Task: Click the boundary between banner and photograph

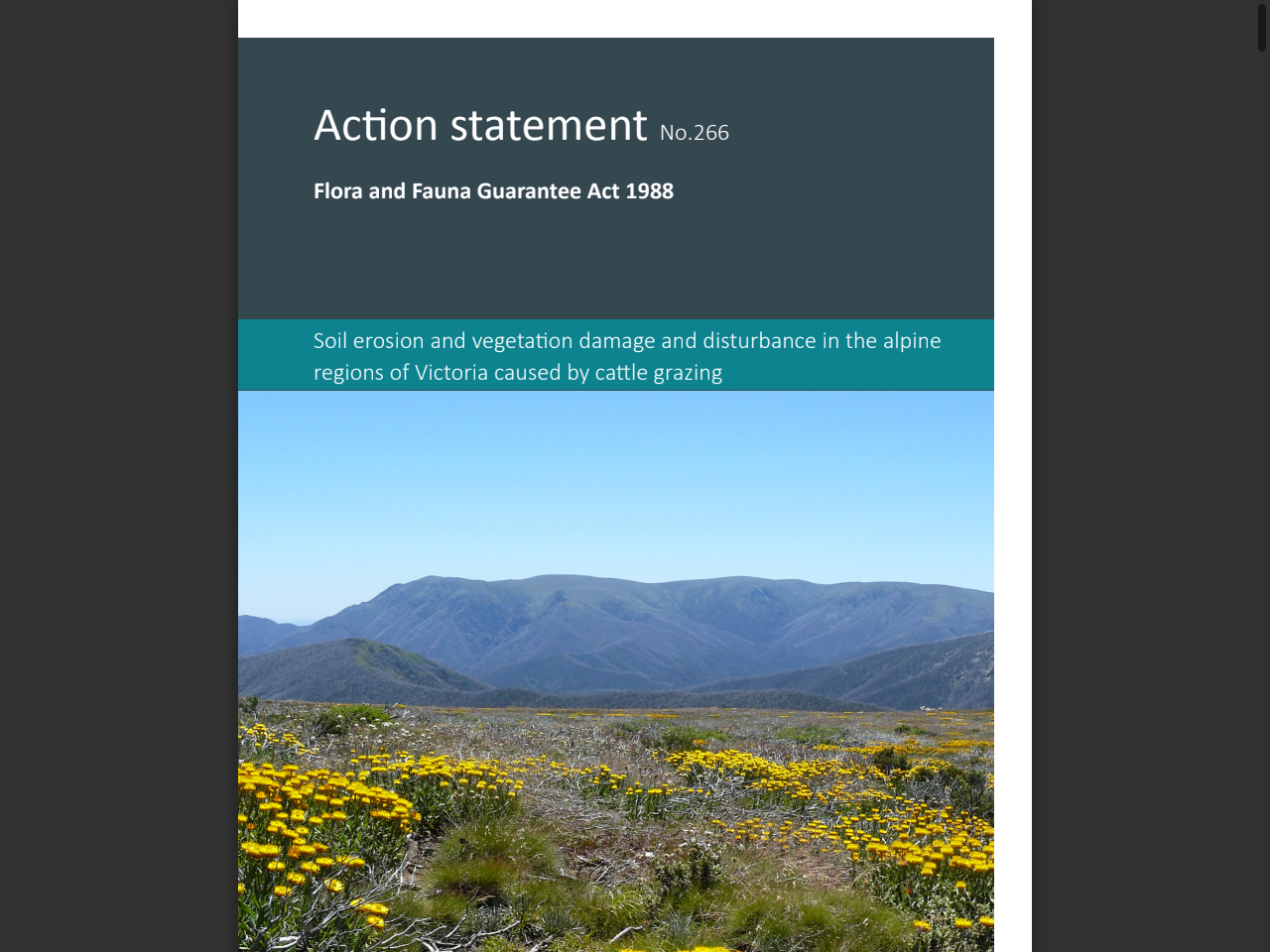Action: pyautogui.click(x=615, y=390)
